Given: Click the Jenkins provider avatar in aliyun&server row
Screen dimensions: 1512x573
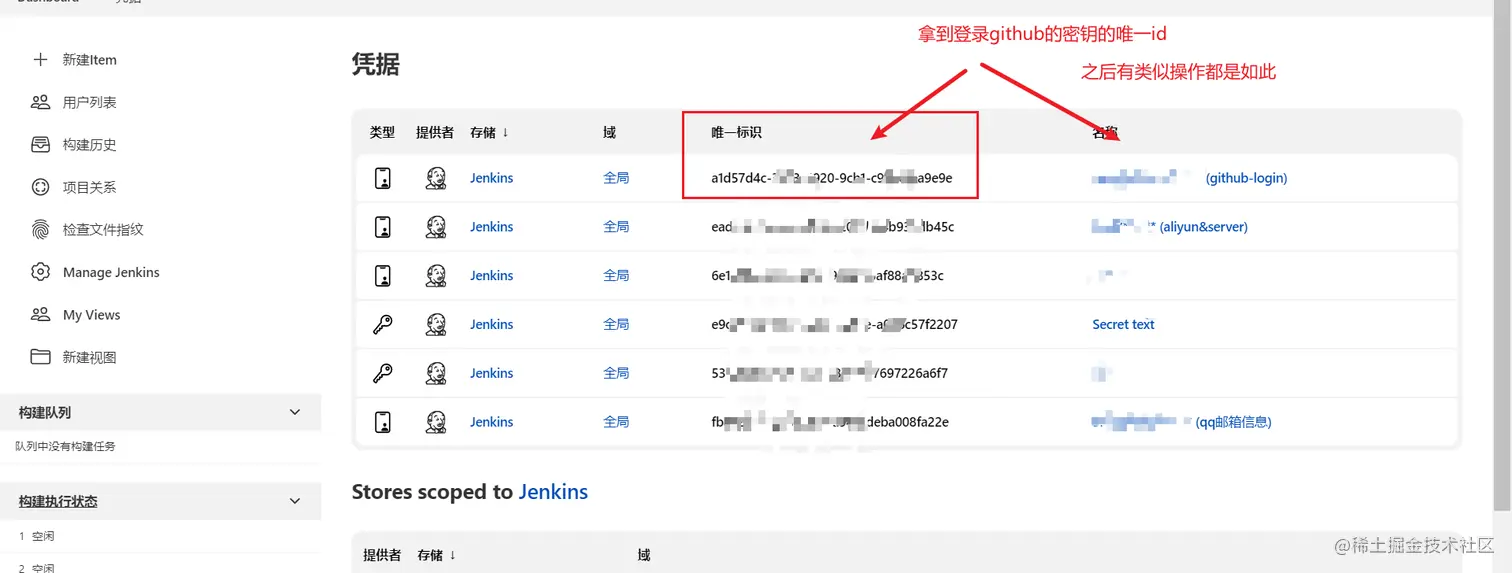Looking at the screenshot, I should (435, 227).
